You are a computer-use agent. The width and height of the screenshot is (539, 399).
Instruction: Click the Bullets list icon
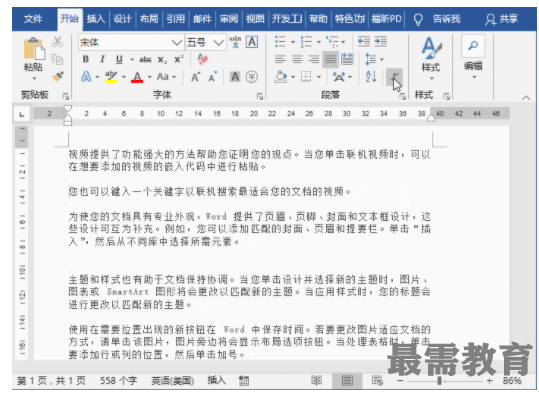[x=280, y=42]
